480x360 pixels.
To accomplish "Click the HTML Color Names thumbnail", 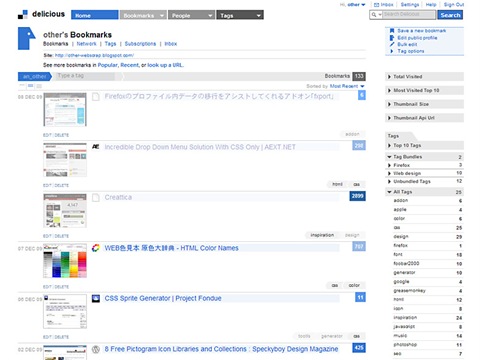I will tap(65, 261).
